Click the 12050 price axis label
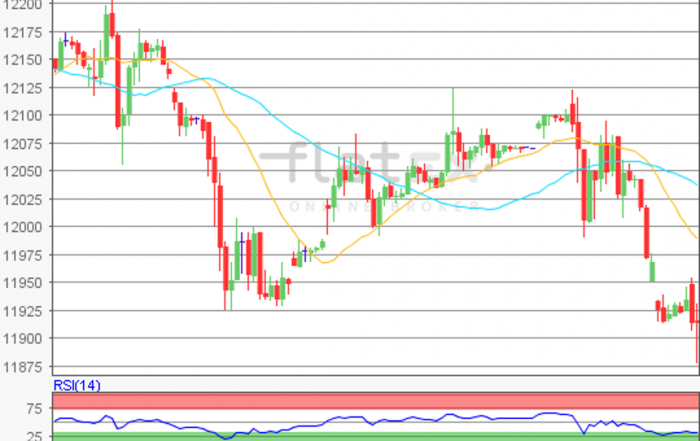The image size is (700, 441). [x=21, y=172]
